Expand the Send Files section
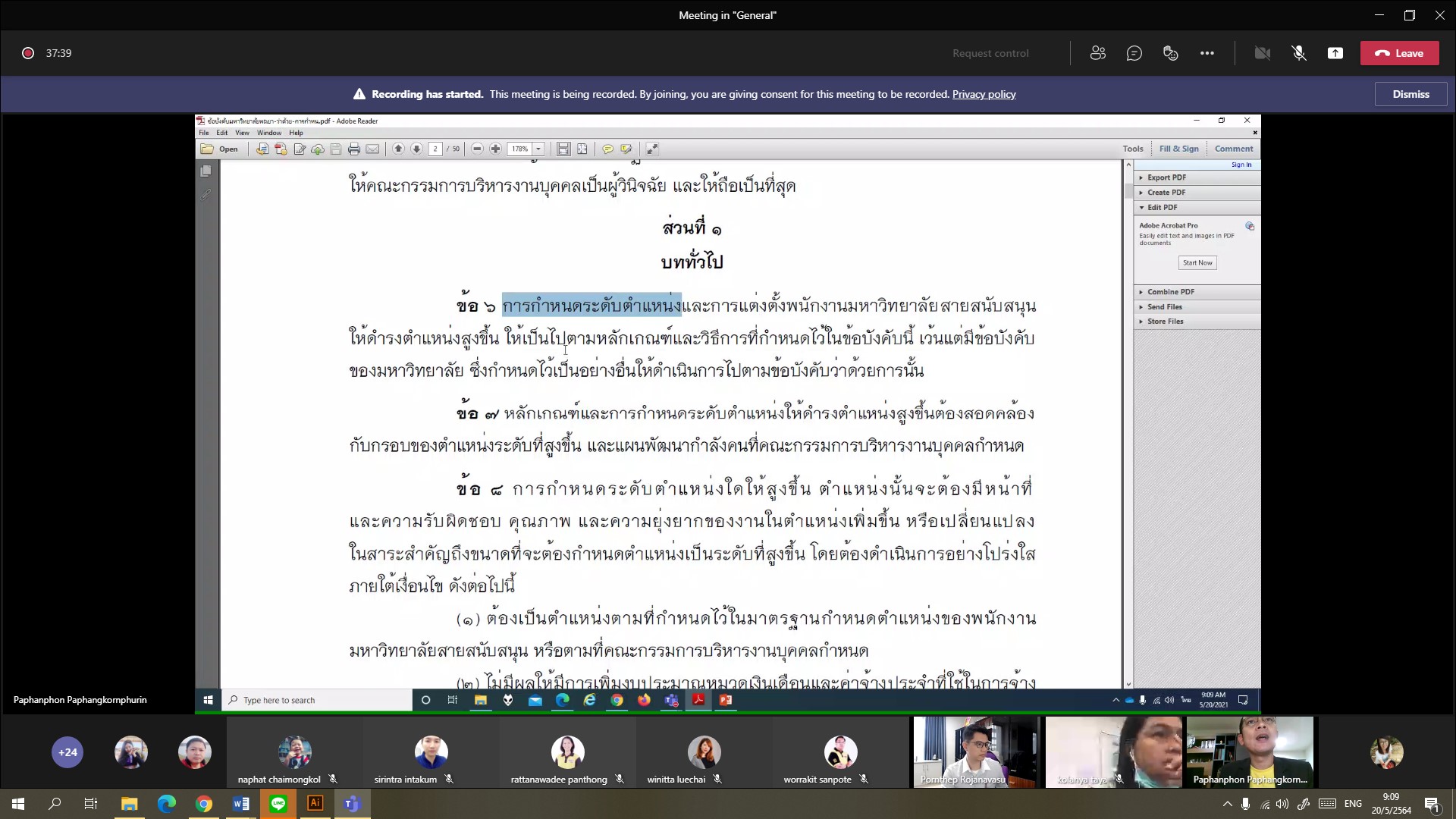The image size is (1456, 819). tap(1197, 307)
